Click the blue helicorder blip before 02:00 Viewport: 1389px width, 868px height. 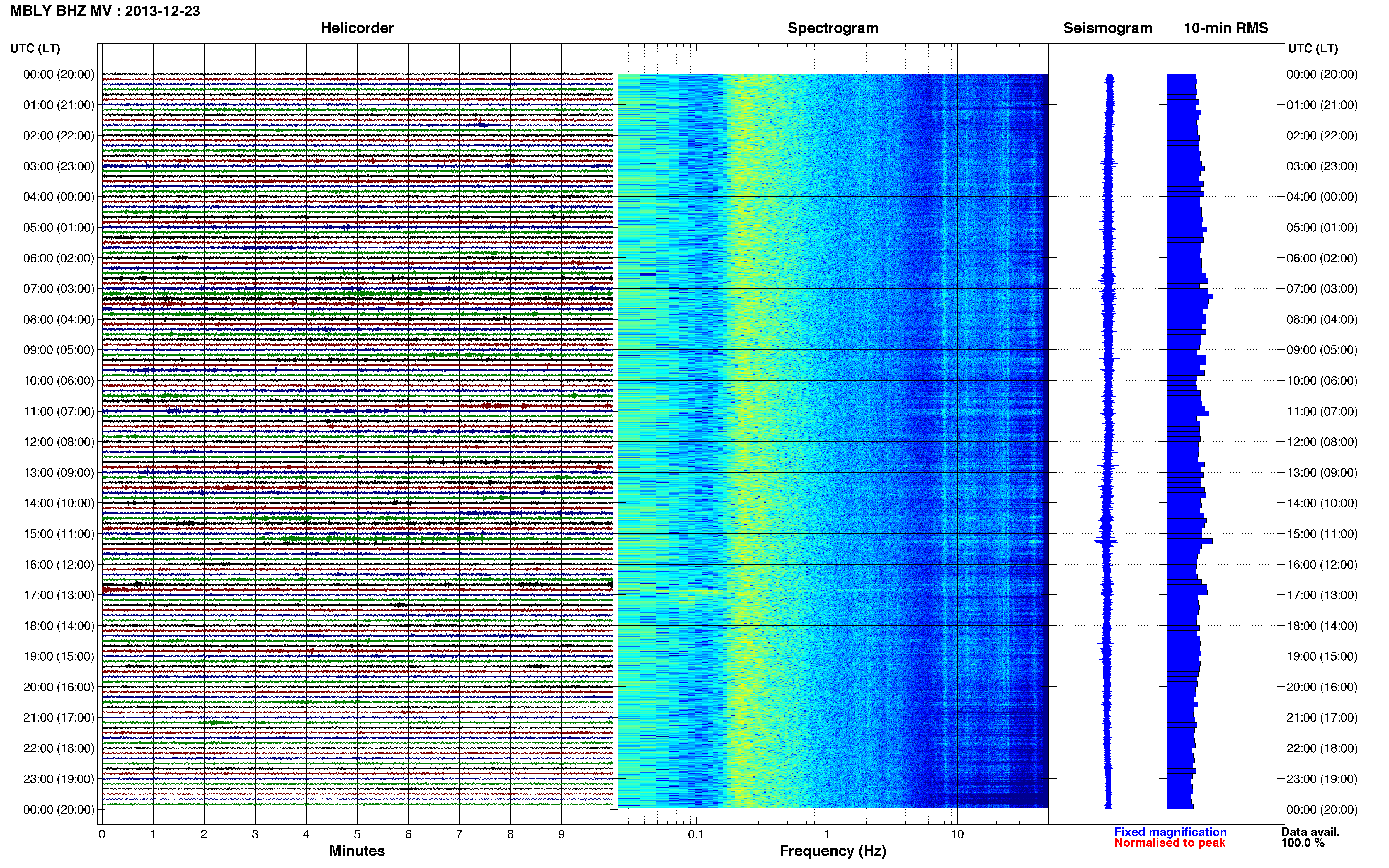[481, 125]
